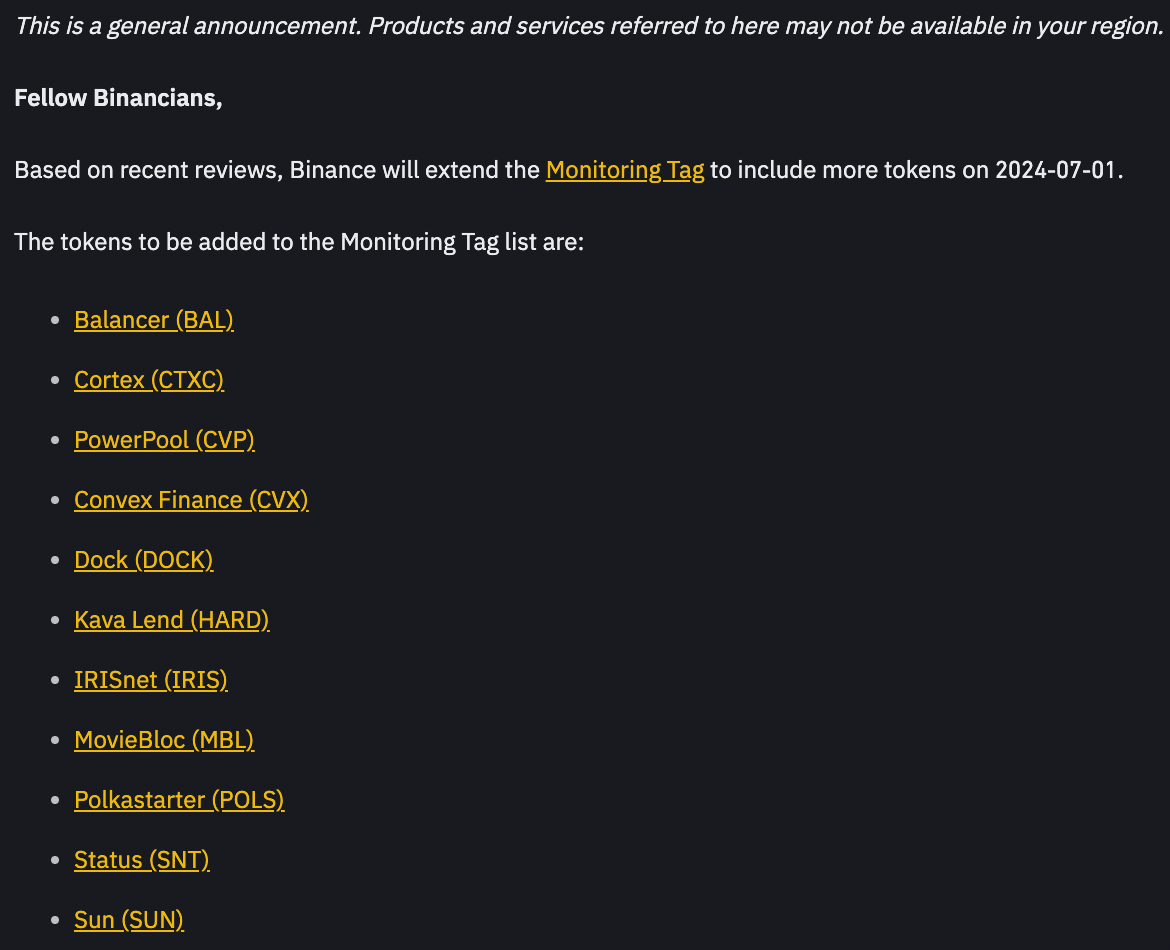The height and width of the screenshot is (950, 1170).
Task: Click the MovieBloc (MBL) link
Action: click(x=164, y=740)
